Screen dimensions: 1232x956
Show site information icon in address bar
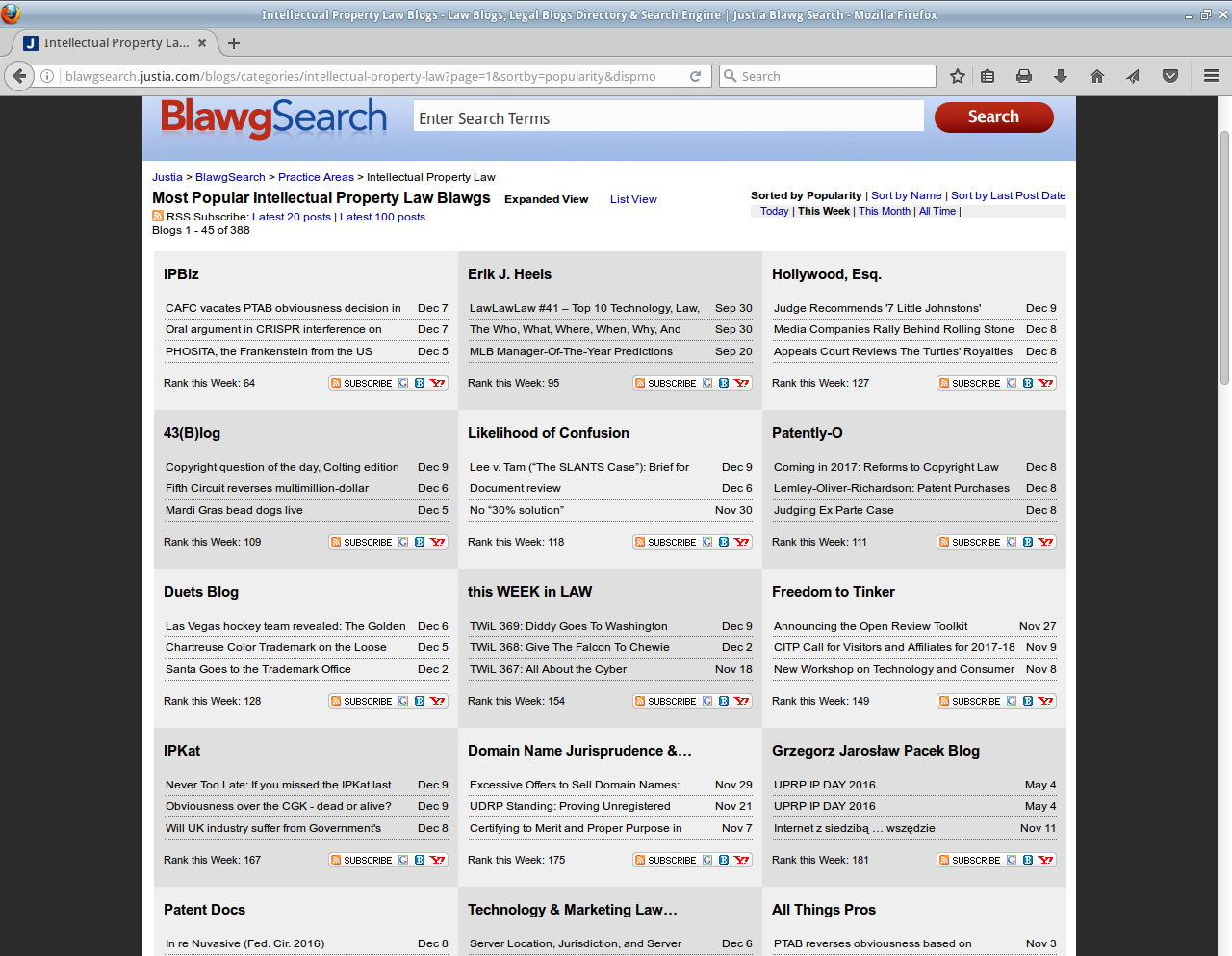click(47, 76)
